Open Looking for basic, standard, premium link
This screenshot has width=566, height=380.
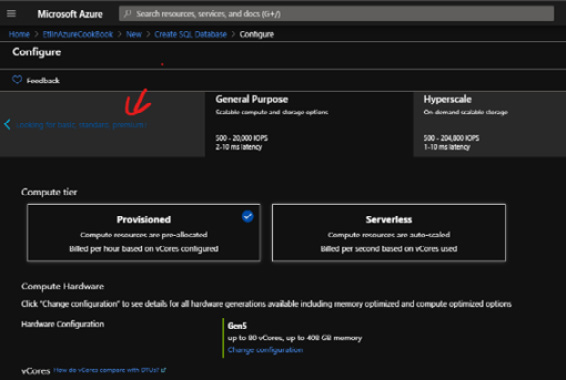[81, 125]
